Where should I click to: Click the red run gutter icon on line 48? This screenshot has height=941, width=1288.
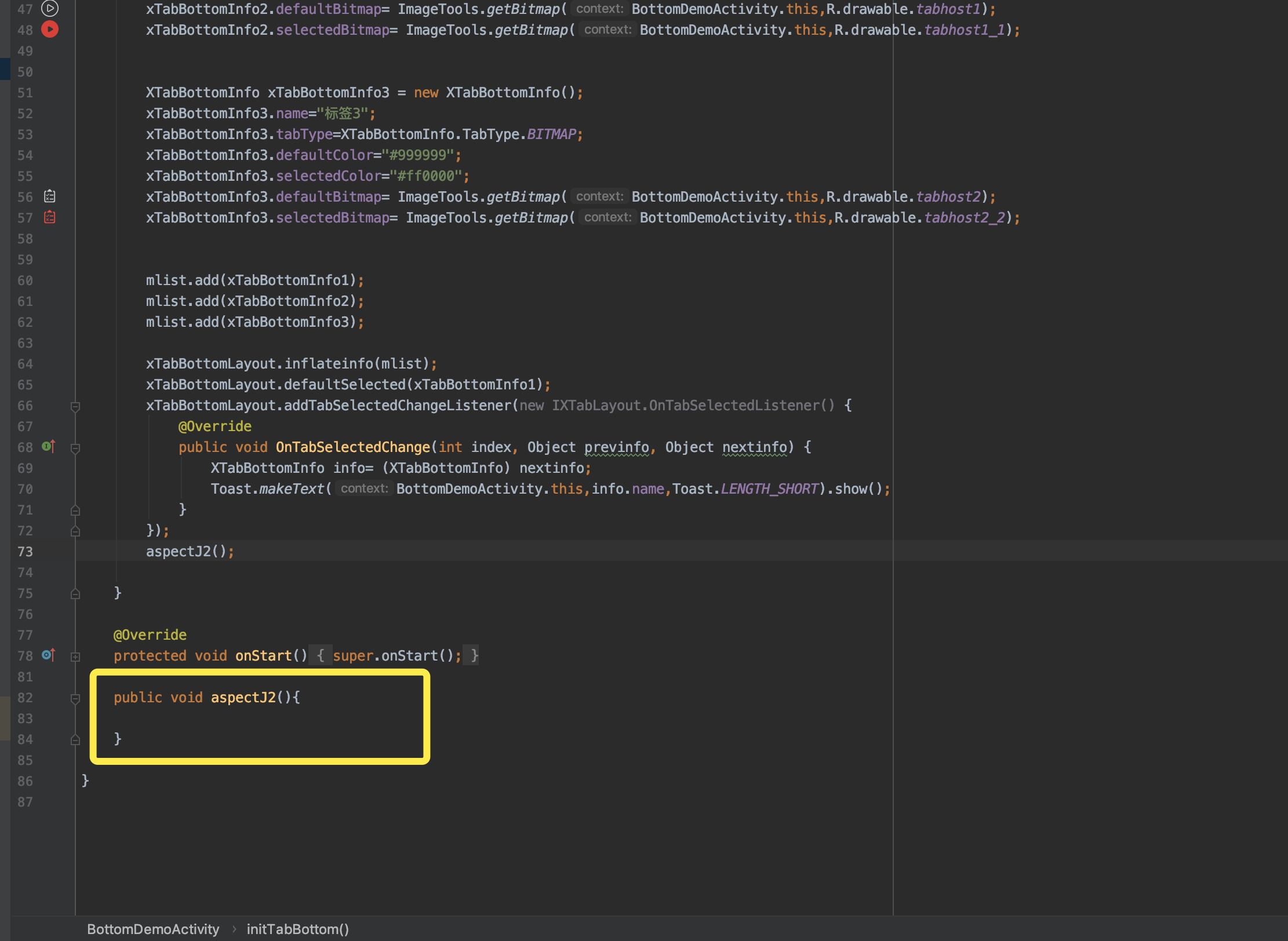(x=50, y=30)
